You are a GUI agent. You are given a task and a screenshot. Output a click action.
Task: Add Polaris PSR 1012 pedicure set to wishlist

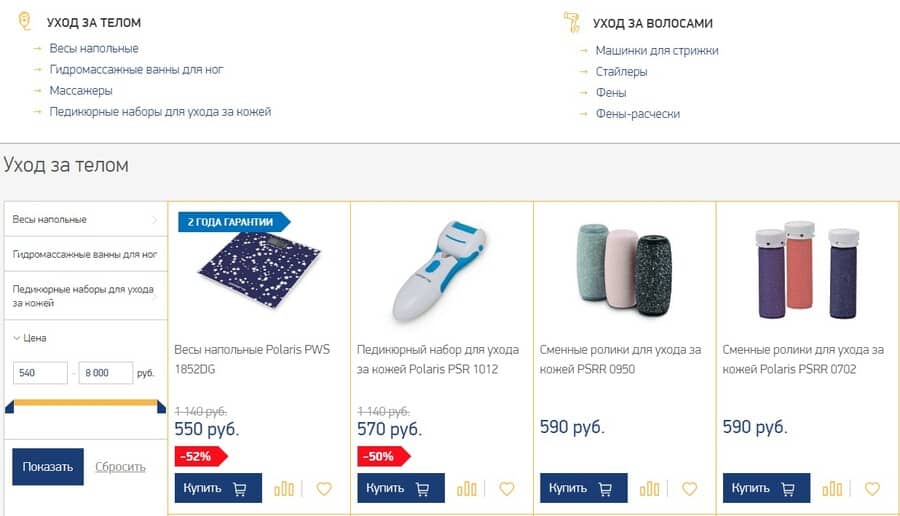[507, 489]
